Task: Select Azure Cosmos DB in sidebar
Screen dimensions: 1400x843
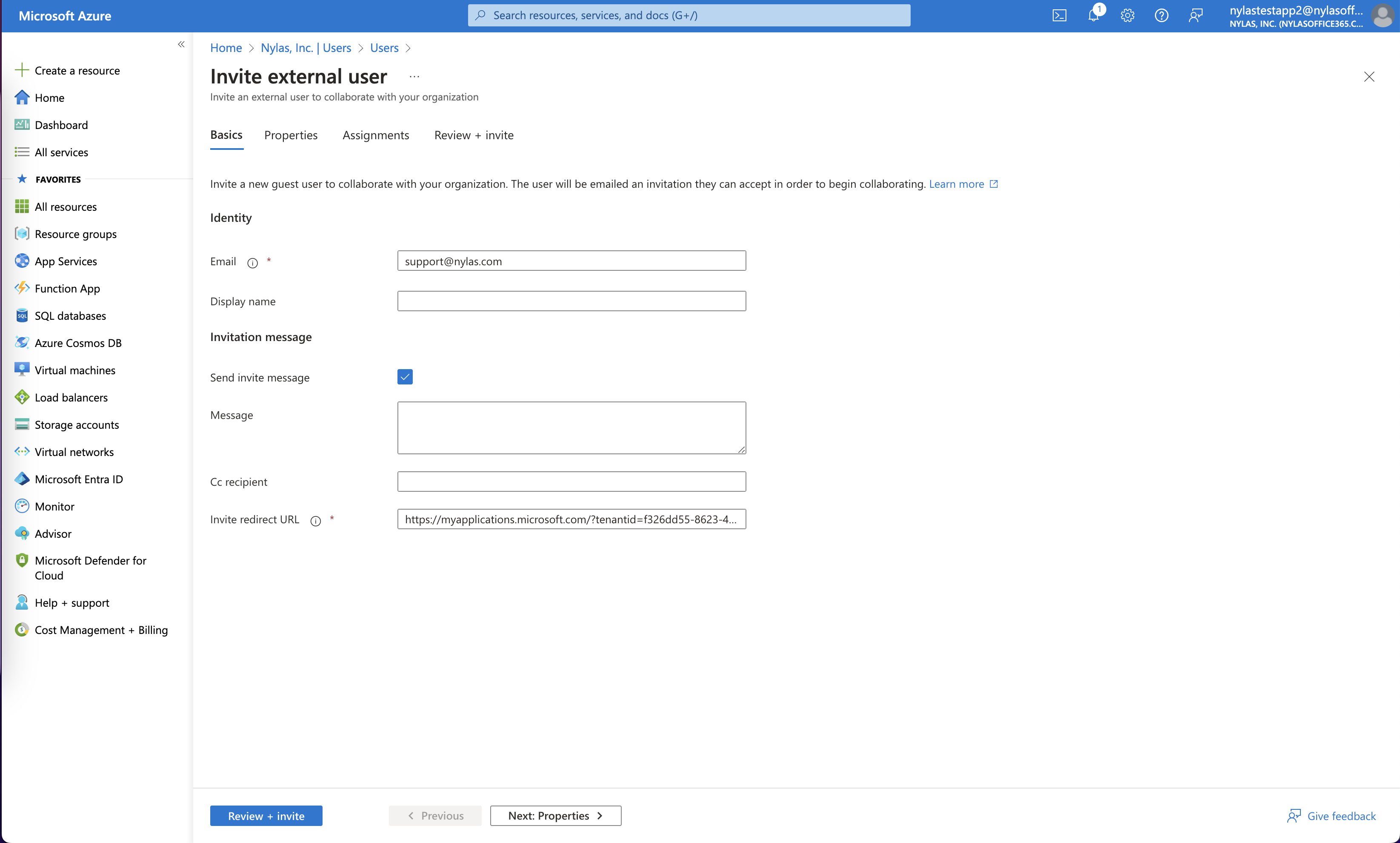Action: pyautogui.click(x=78, y=343)
